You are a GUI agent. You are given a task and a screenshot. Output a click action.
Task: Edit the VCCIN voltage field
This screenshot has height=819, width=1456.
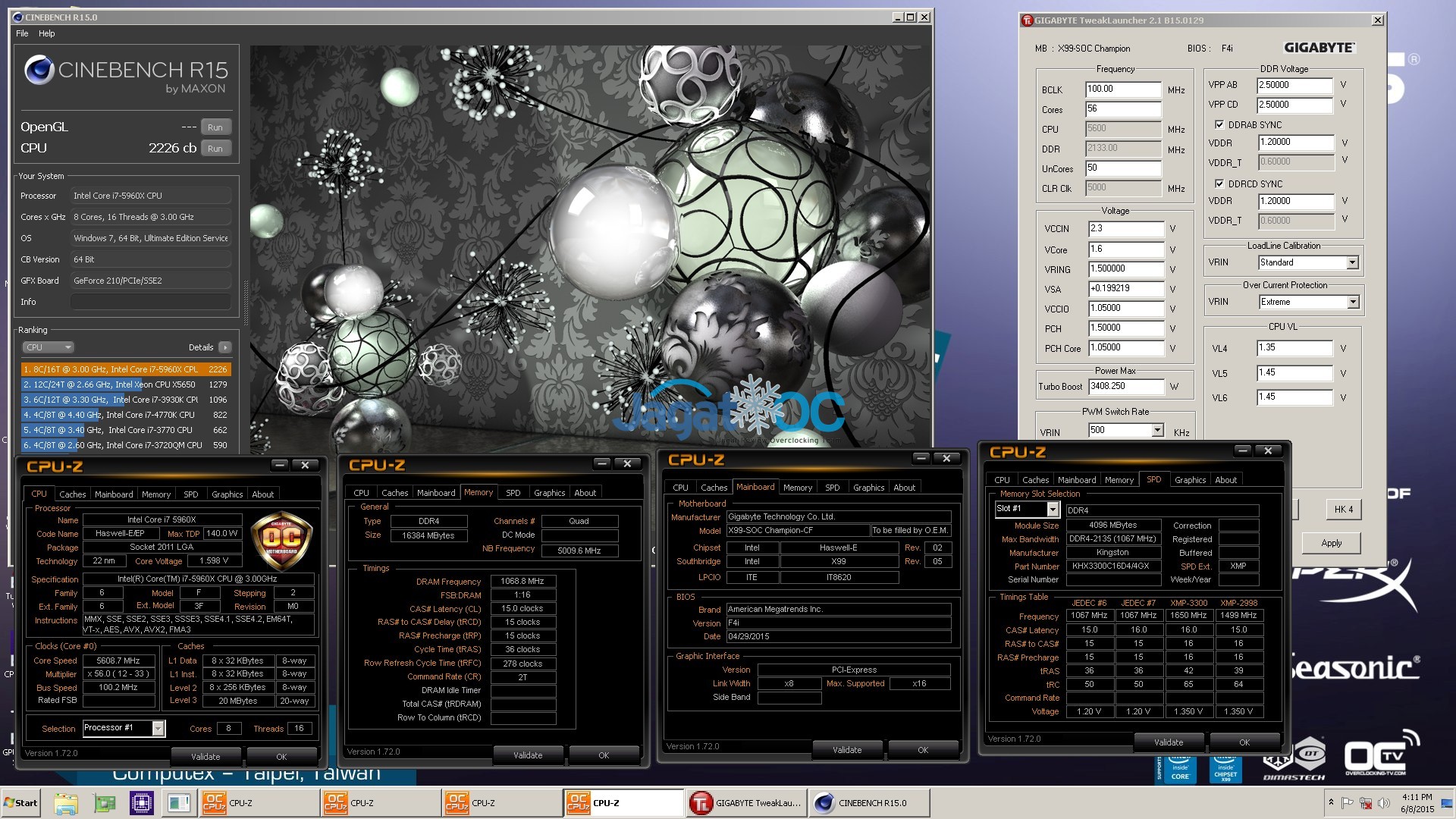pos(1125,228)
